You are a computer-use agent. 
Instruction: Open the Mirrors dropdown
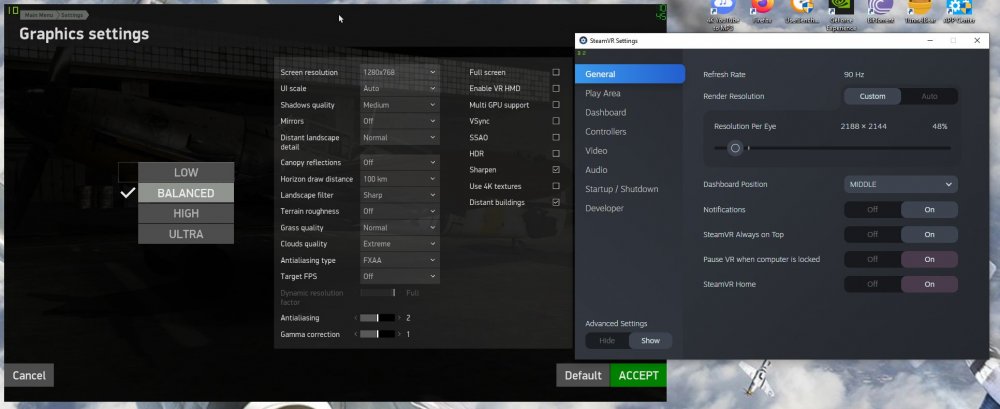click(399, 121)
